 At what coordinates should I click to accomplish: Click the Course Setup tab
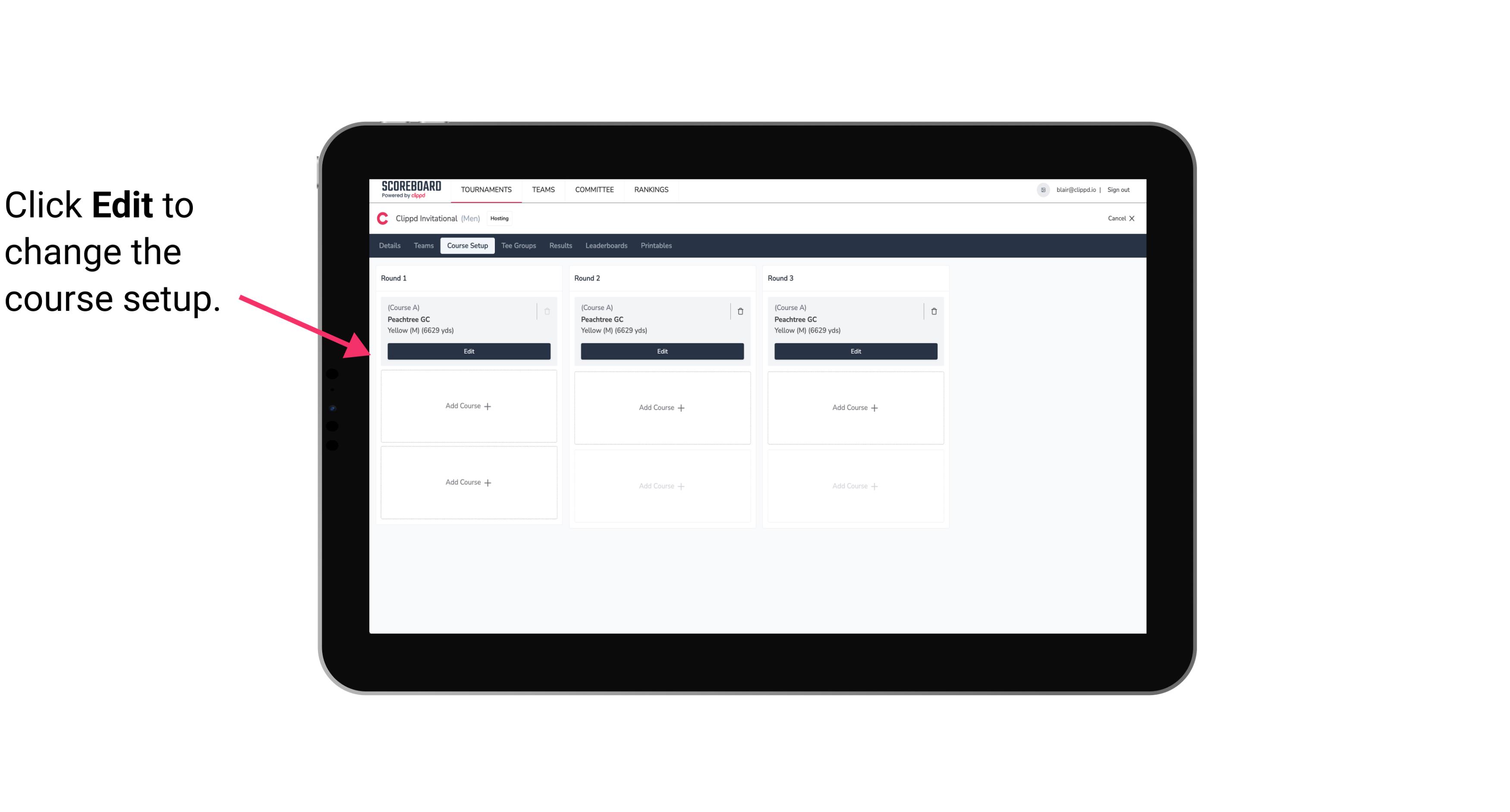[x=467, y=245]
